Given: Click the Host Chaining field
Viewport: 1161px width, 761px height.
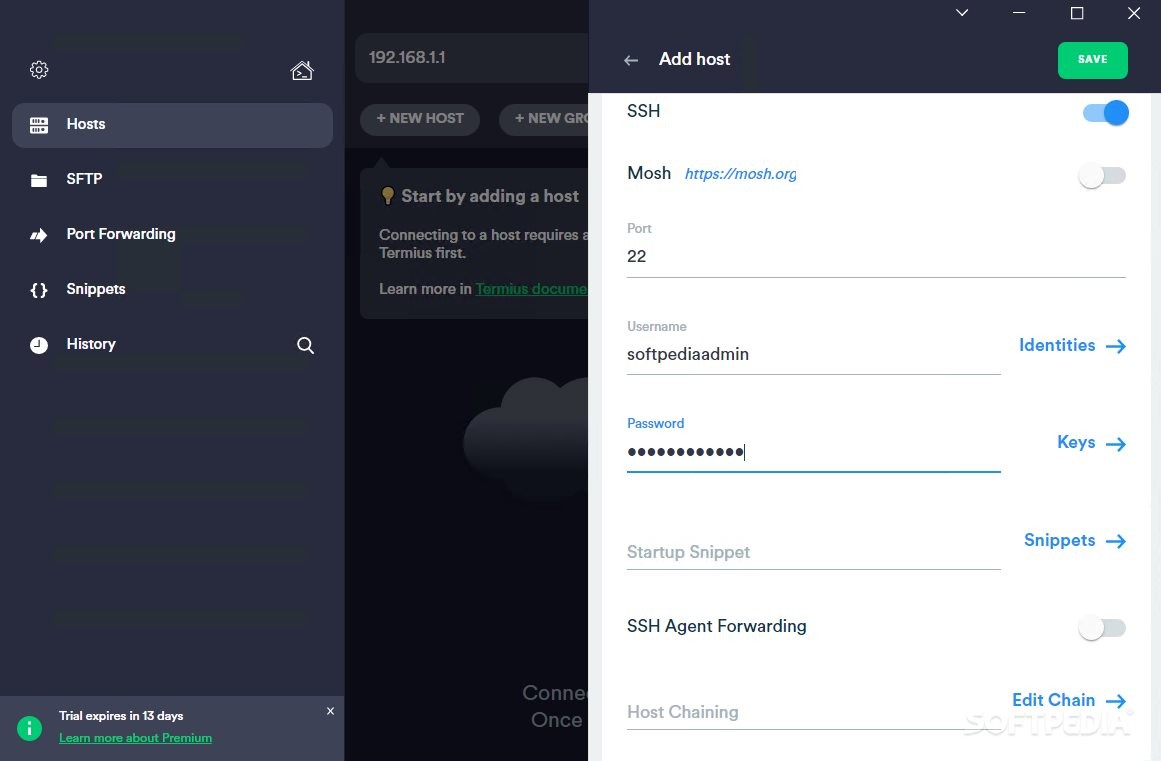Looking at the screenshot, I should (x=813, y=712).
